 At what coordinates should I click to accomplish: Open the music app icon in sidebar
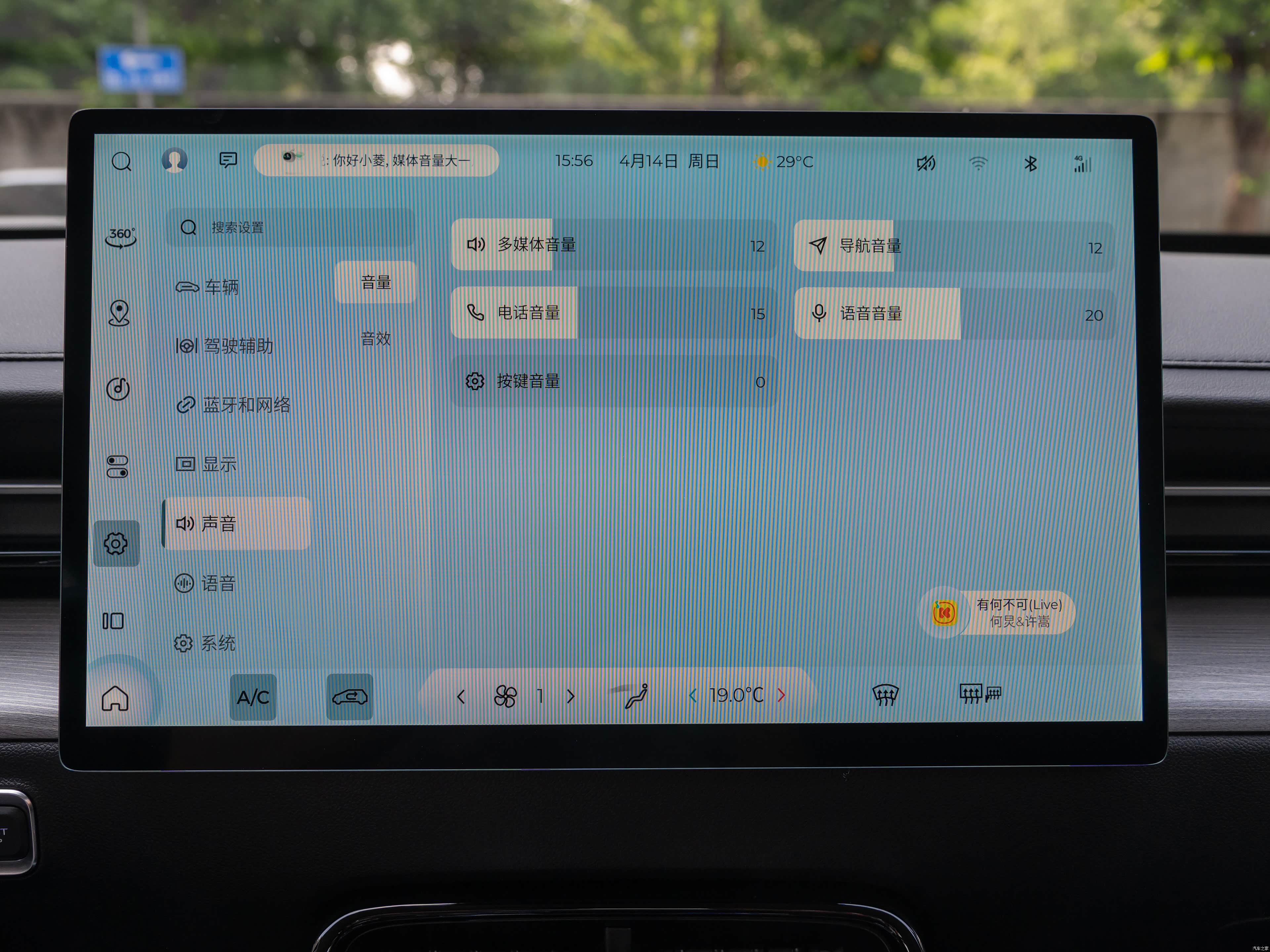click(x=118, y=388)
